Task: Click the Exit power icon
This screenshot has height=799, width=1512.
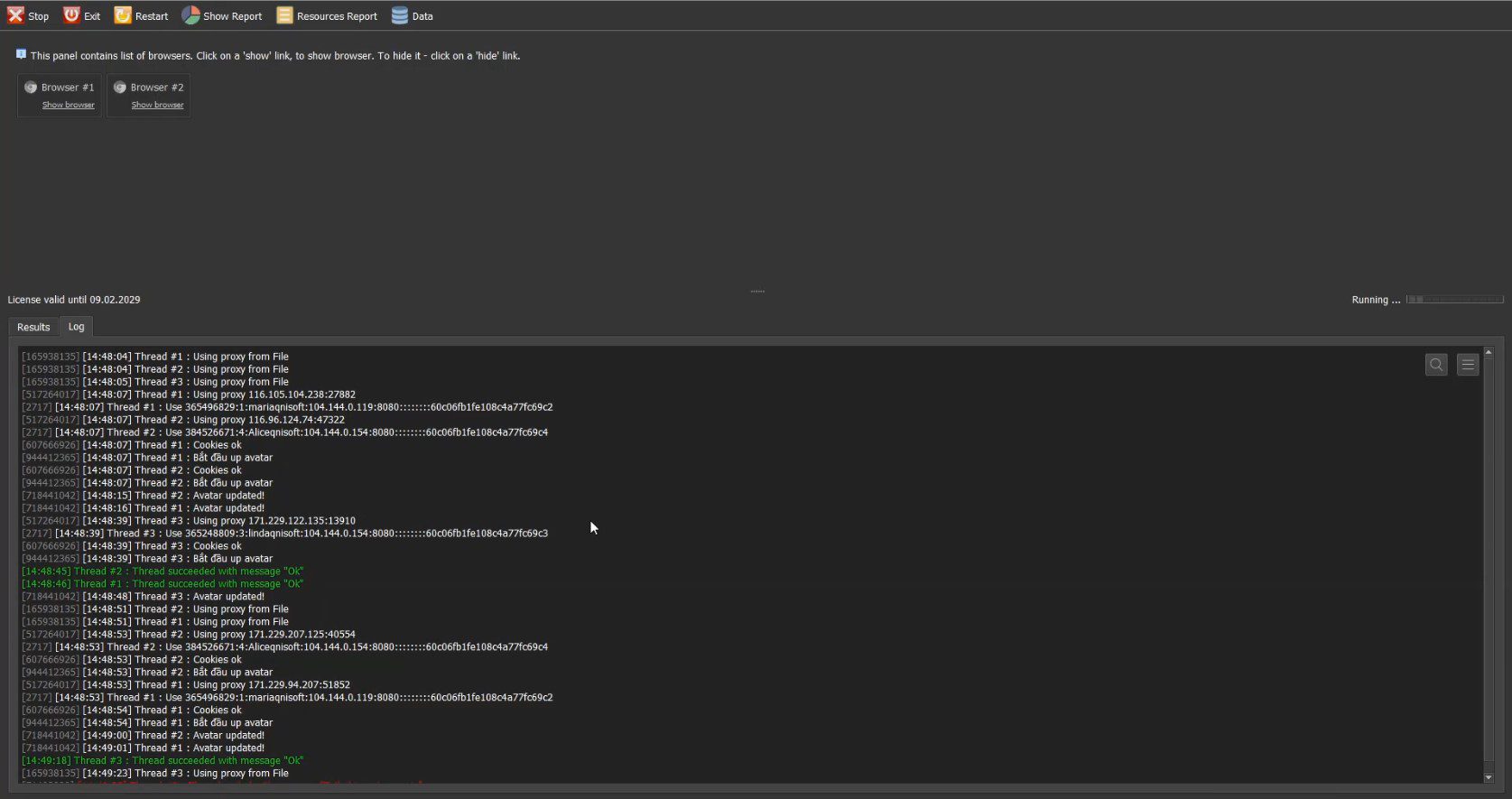Action: [71, 15]
